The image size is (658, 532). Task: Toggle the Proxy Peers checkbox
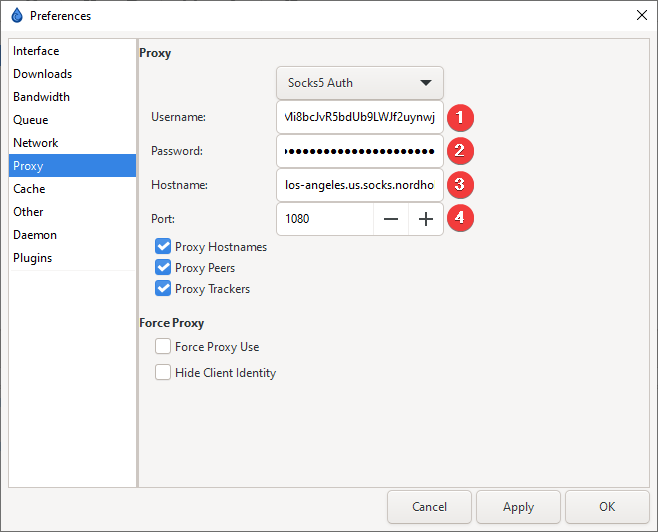(x=163, y=268)
